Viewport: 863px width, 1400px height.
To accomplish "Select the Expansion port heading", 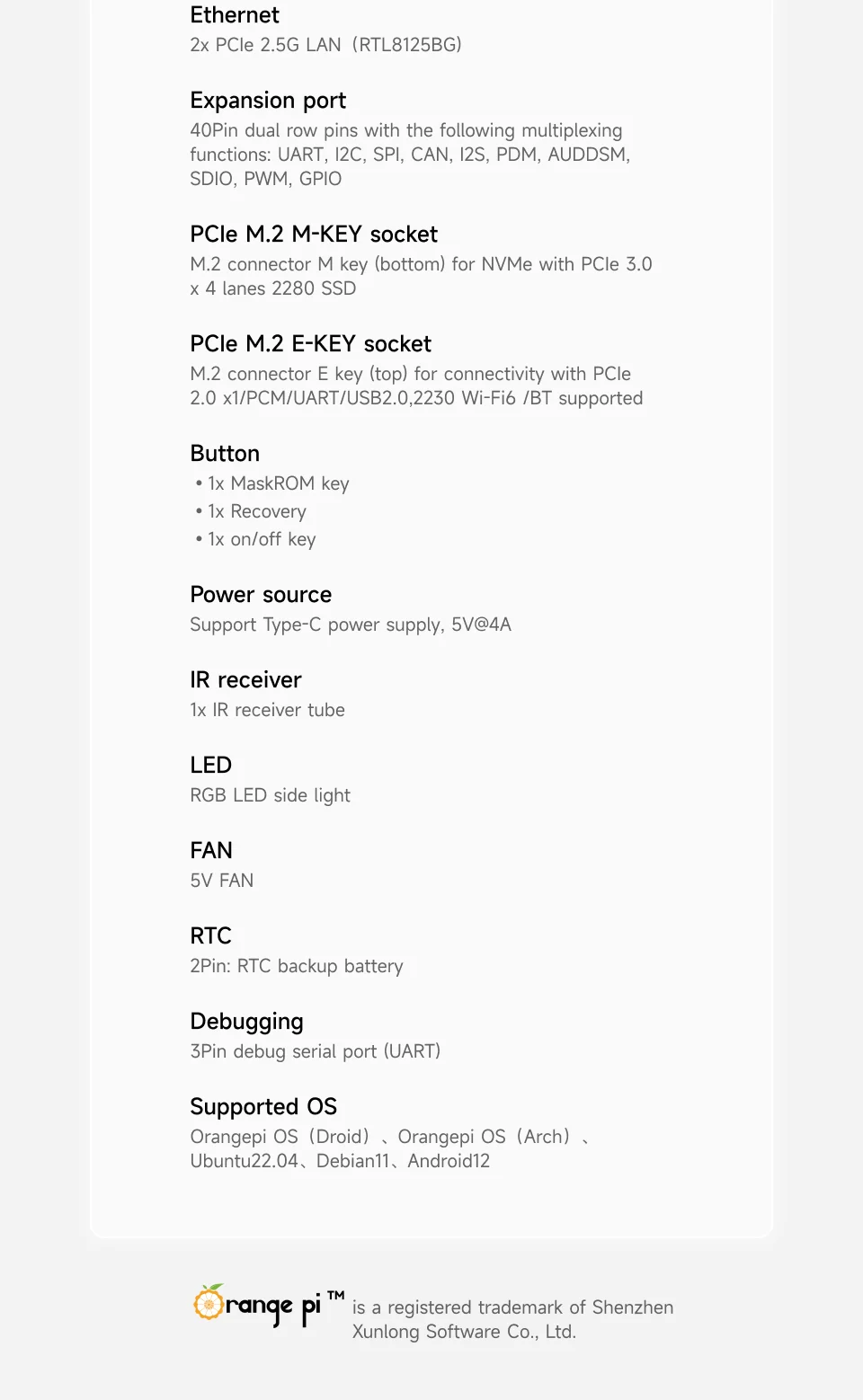I will click(268, 101).
